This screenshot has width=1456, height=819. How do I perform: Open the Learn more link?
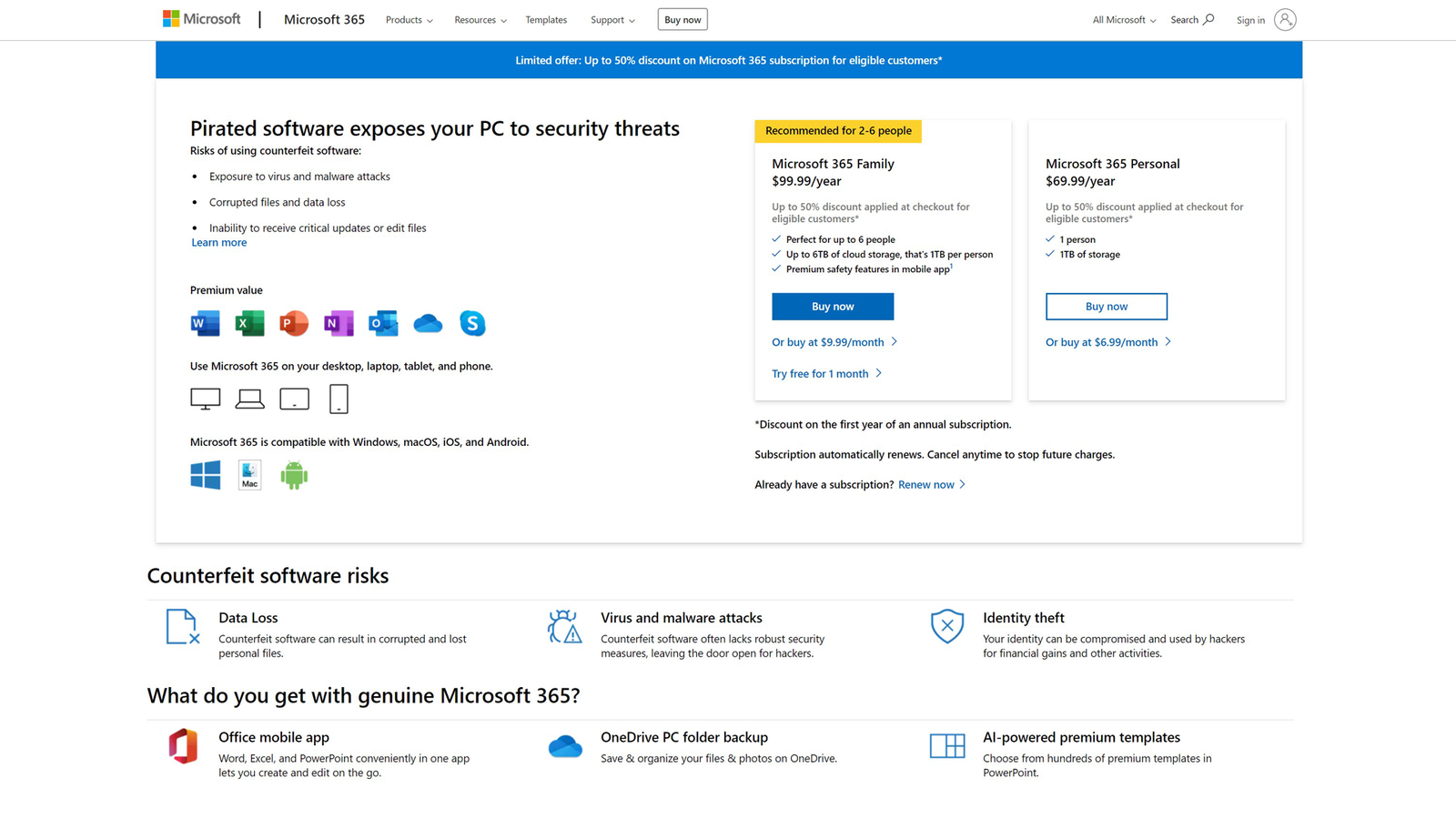[219, 242]
